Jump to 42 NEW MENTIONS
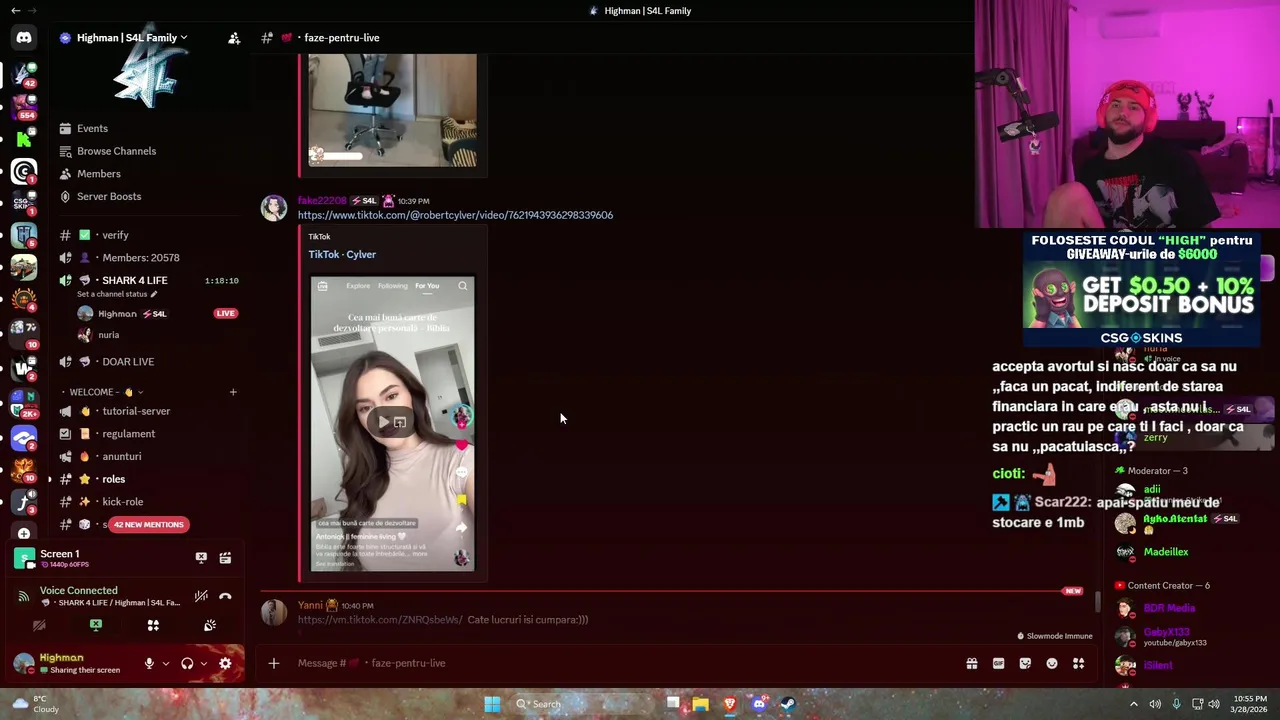 click(x=148, y=525)
